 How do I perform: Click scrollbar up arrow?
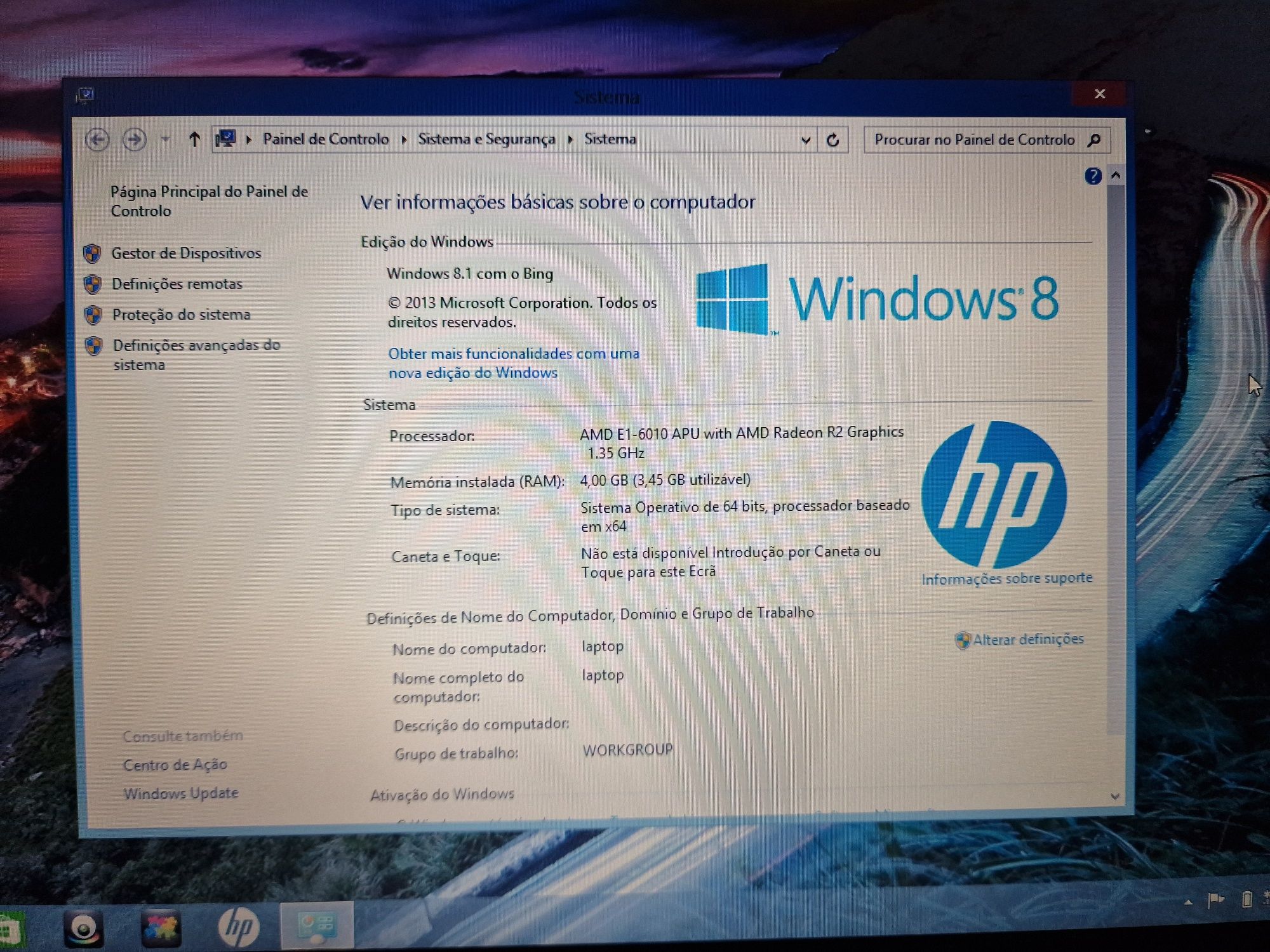coord(1116,175)
